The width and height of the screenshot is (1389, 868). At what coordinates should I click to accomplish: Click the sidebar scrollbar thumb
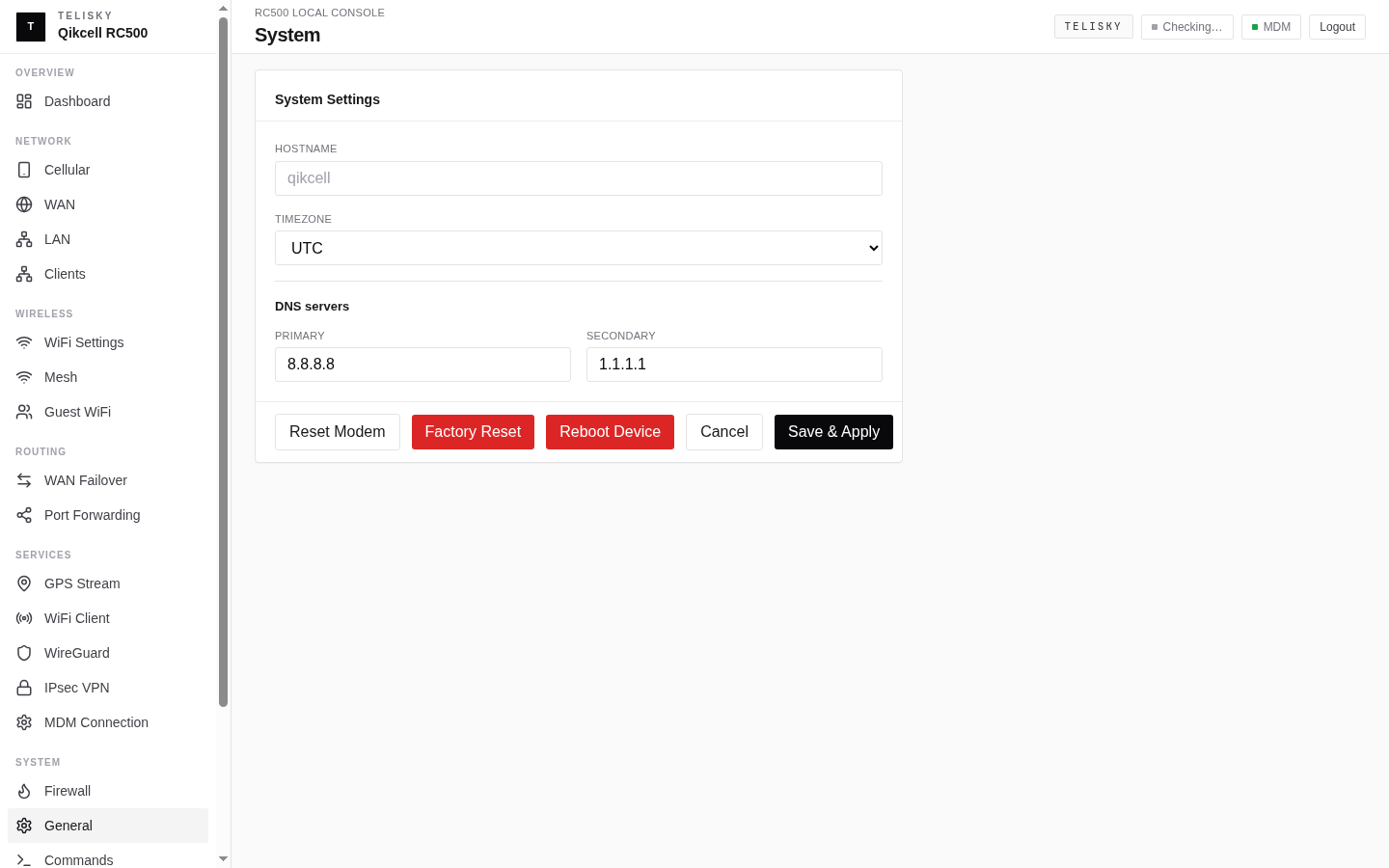point(223,362)
